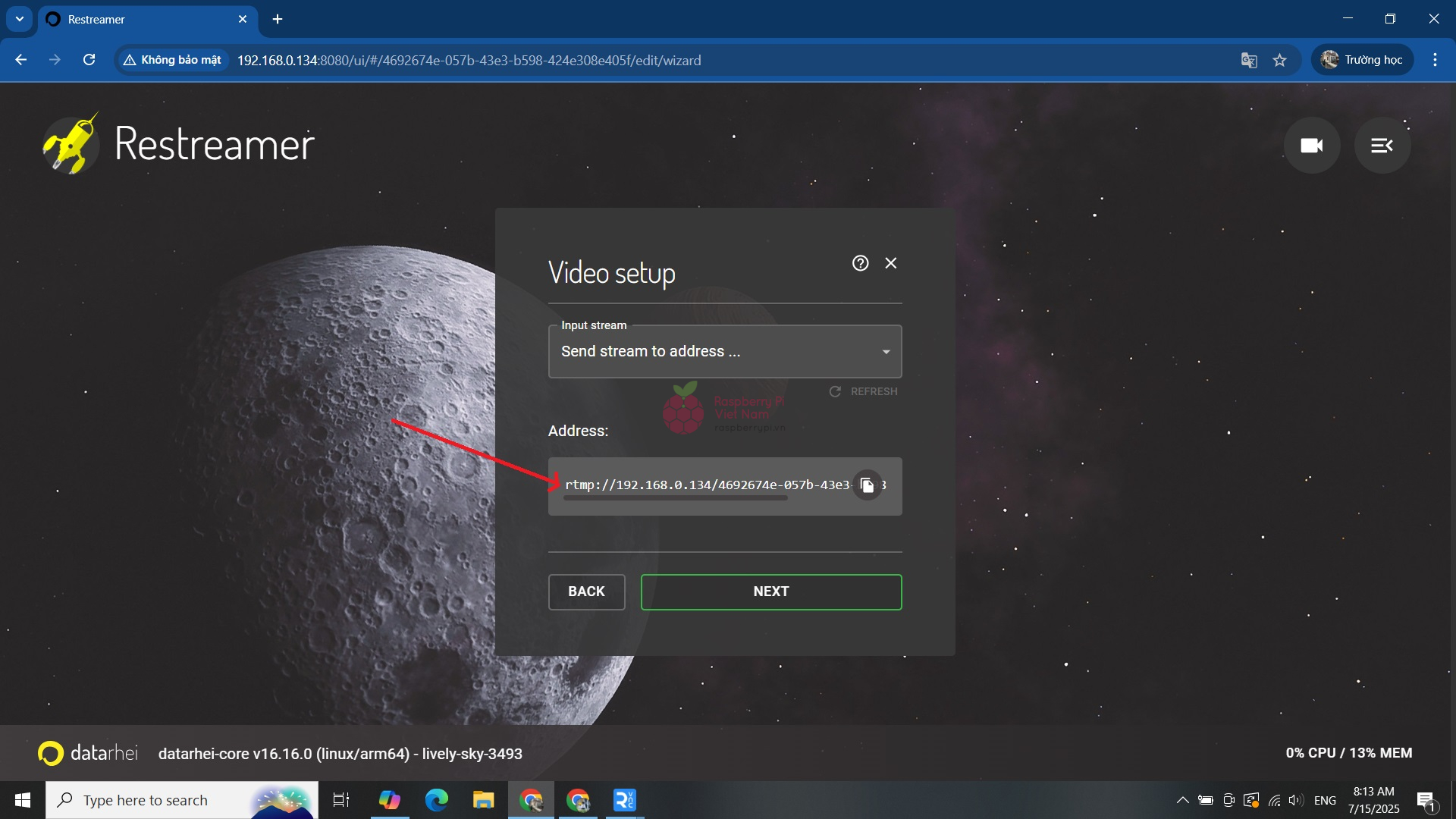Click the REFRESH button

864,391
